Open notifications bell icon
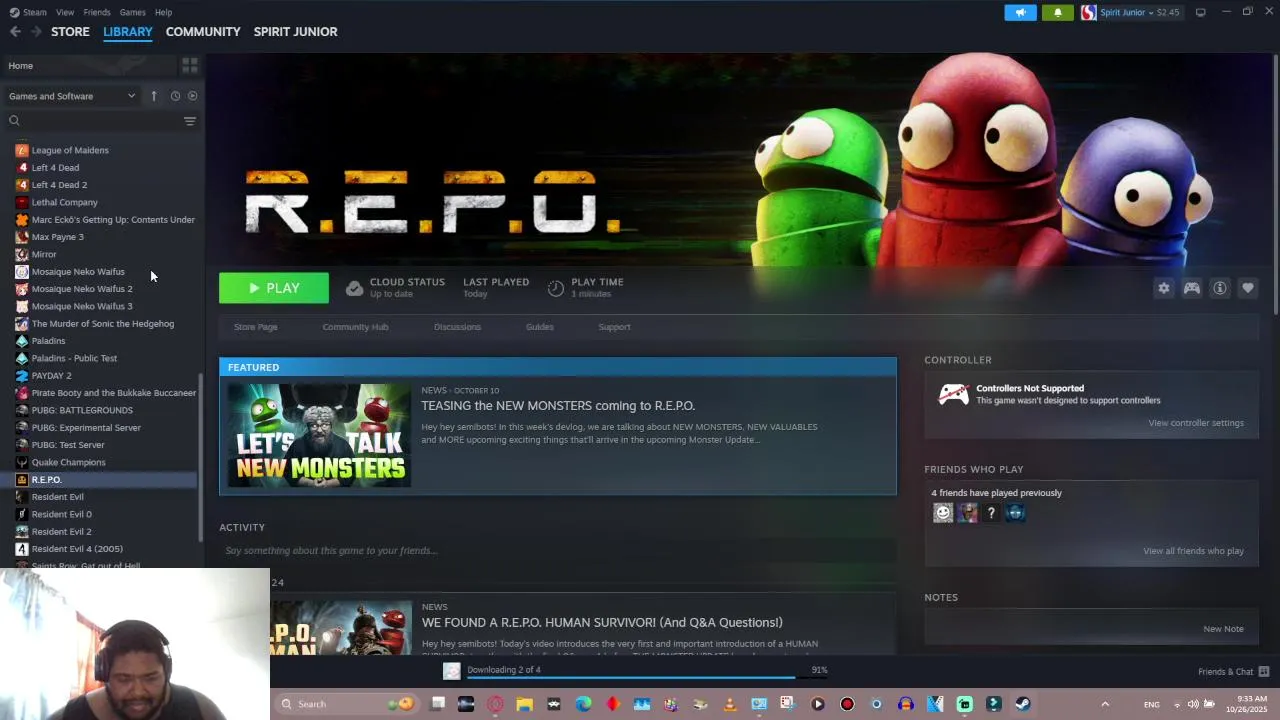The width and height of the screenshot is (1280, 720). coord(1058,12)
